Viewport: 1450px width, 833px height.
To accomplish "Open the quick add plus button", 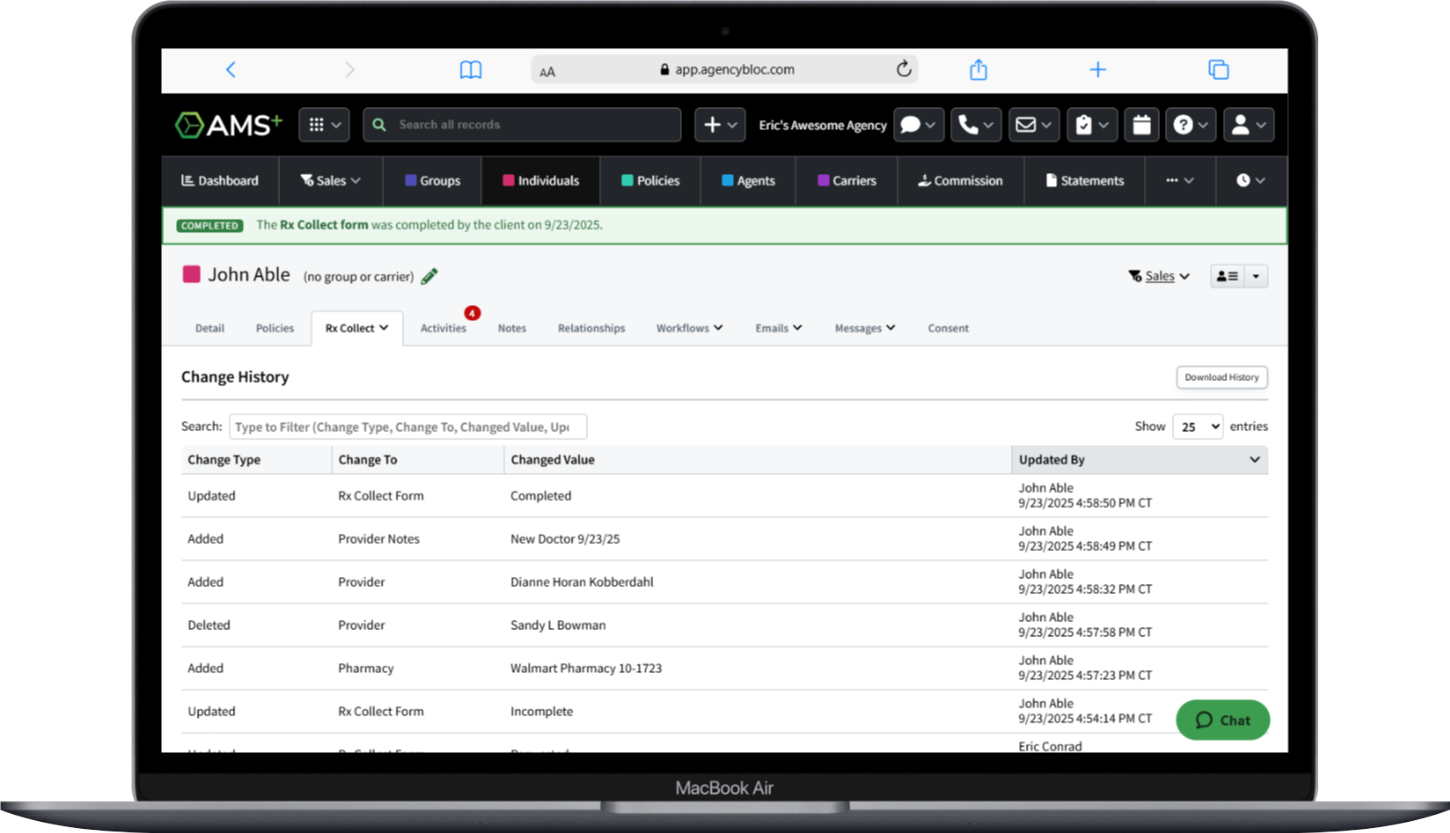I will click(714, 124).
